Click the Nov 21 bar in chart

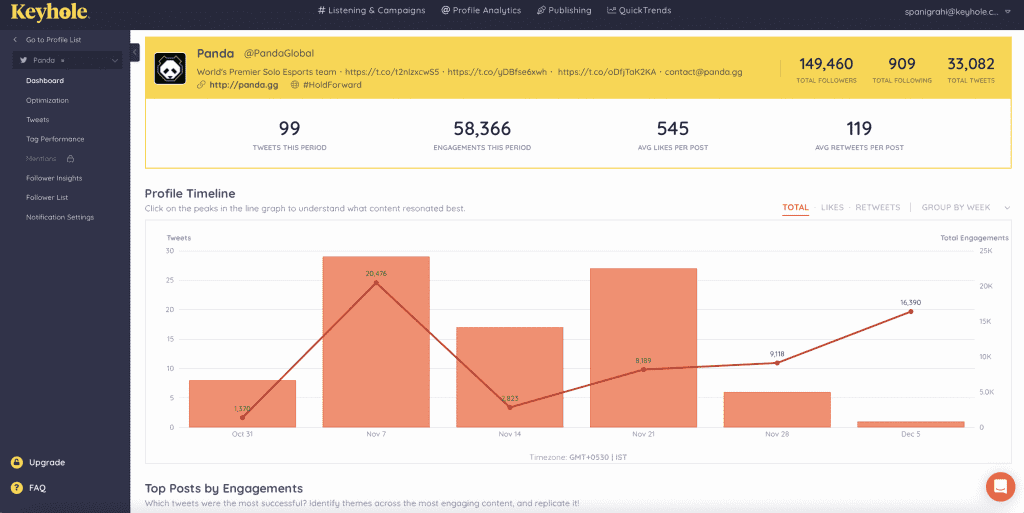click(x=643, y=348)
